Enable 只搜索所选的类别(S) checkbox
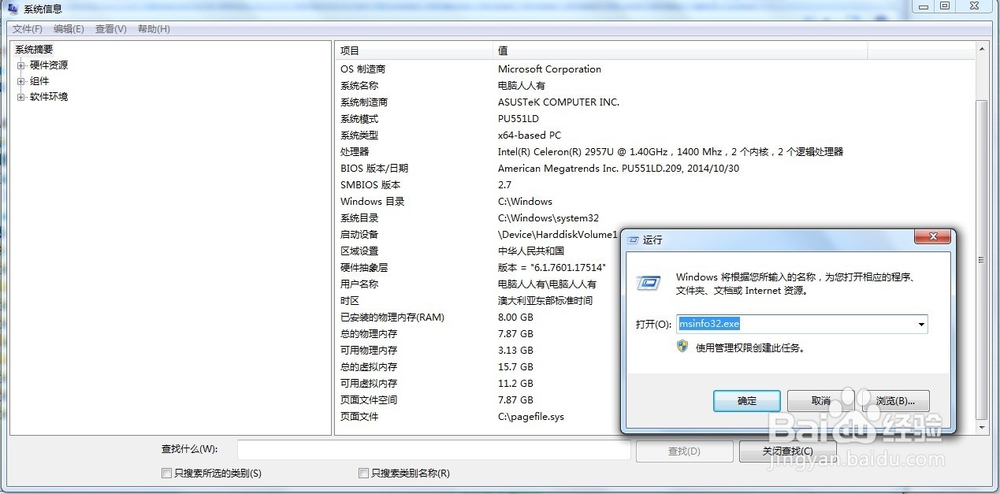The image size is (1000, 494). pyautogui.click(x=166, y=474)
